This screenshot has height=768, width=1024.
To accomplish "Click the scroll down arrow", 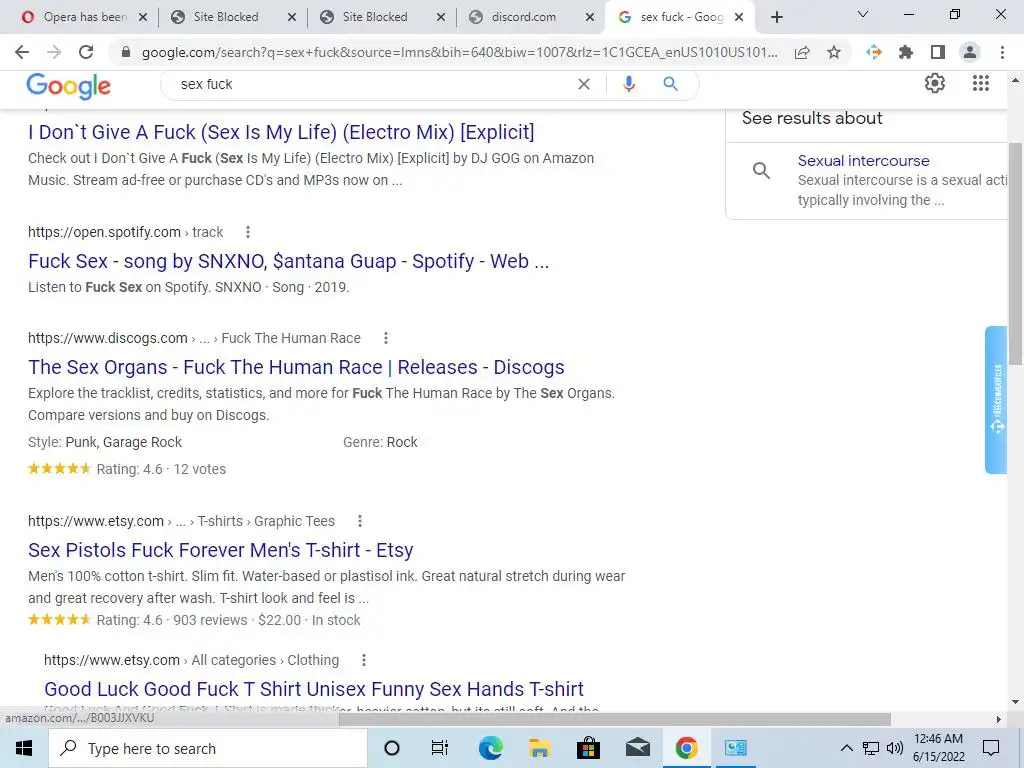I will (x=1015, y=703).
